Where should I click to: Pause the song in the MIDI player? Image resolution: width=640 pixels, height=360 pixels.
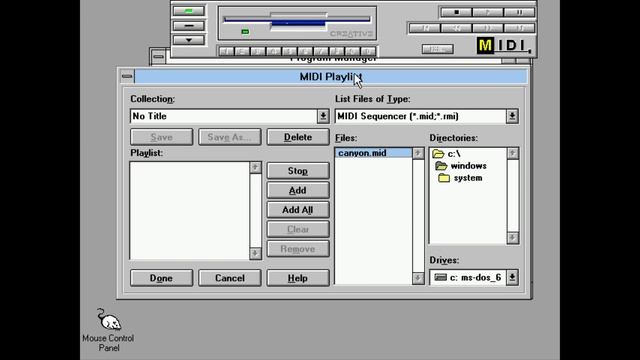click(x=519, y=12)
